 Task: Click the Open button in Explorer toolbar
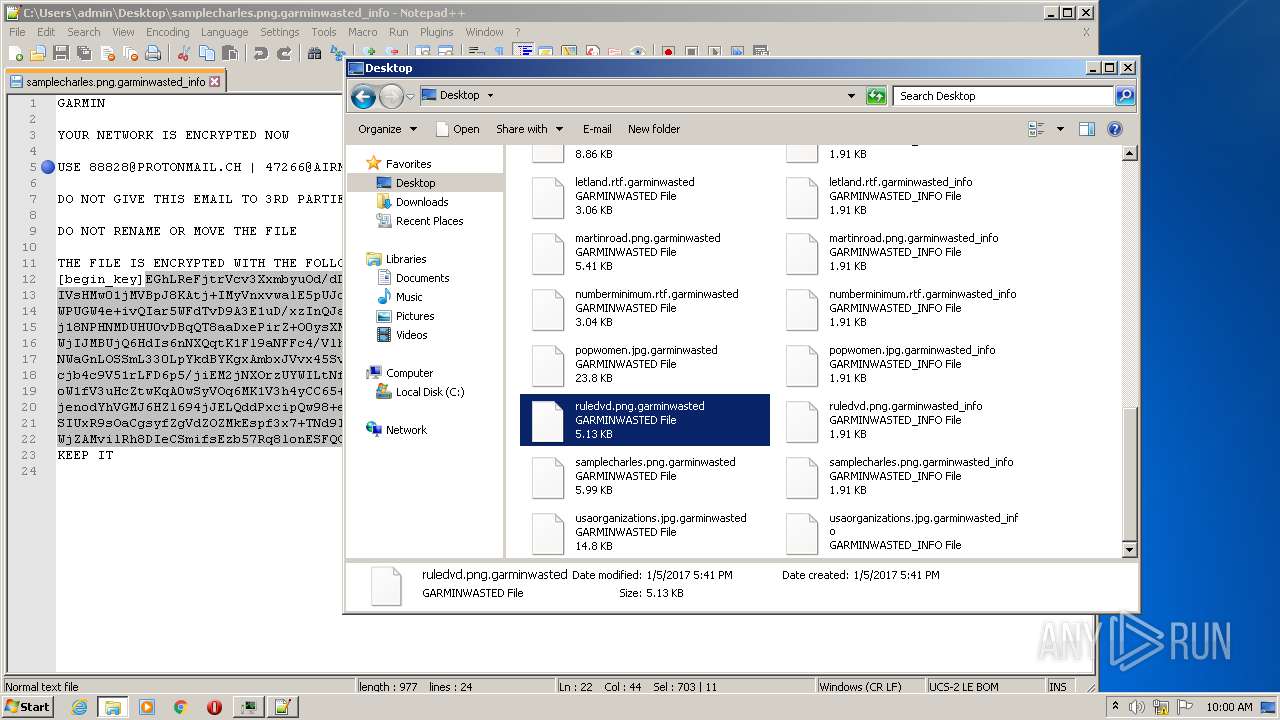click(x=458, y=129)
